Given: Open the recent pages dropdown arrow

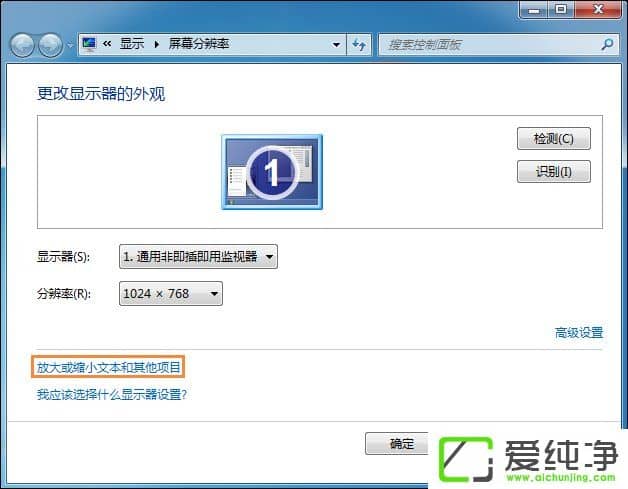Looking at the screenshot, I should click(70, 45).
